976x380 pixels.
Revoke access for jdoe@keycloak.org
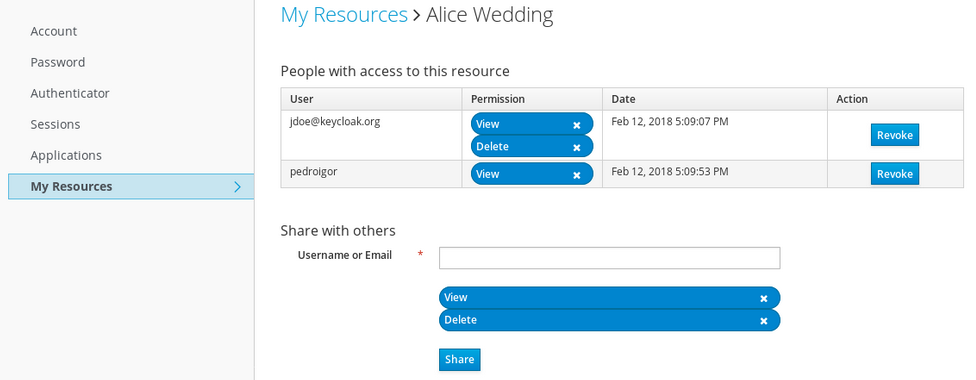coord(894,135)
